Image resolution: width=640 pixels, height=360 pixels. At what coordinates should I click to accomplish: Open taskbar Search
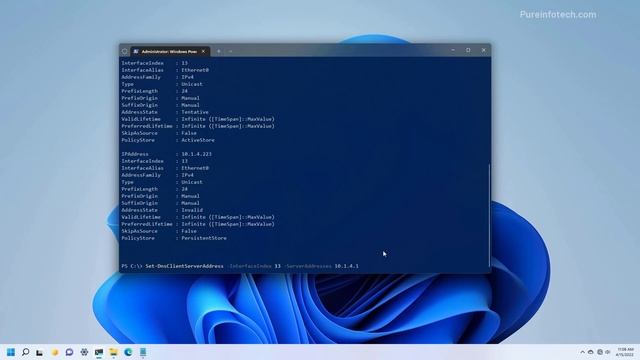tap(25, 352)
